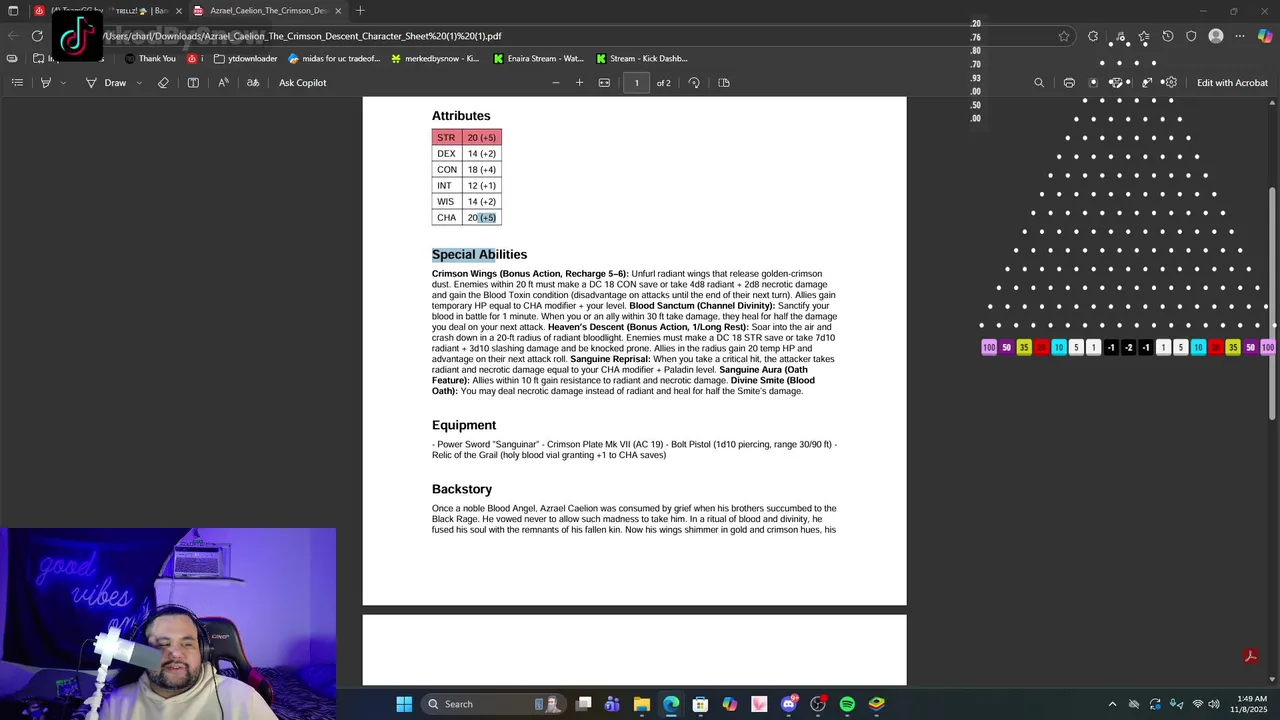This screenshot has height=720, width=1280.
Task: Open the midas for uc tradeoff bookmark
Action: click(x=334, y=59)
